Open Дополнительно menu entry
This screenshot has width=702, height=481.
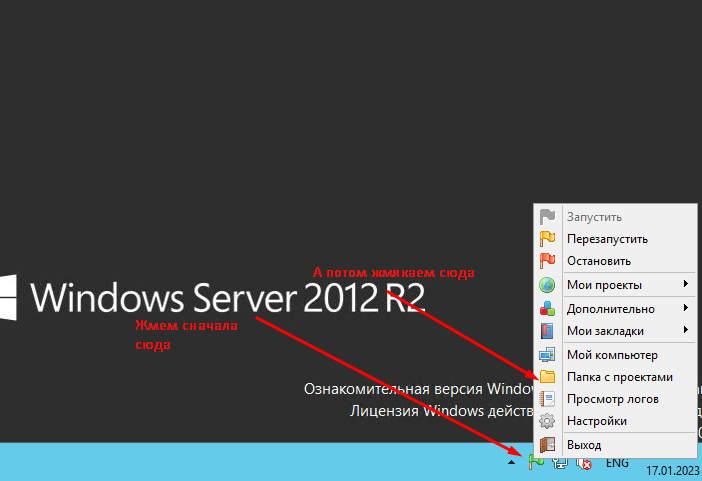tap(615, 309)
